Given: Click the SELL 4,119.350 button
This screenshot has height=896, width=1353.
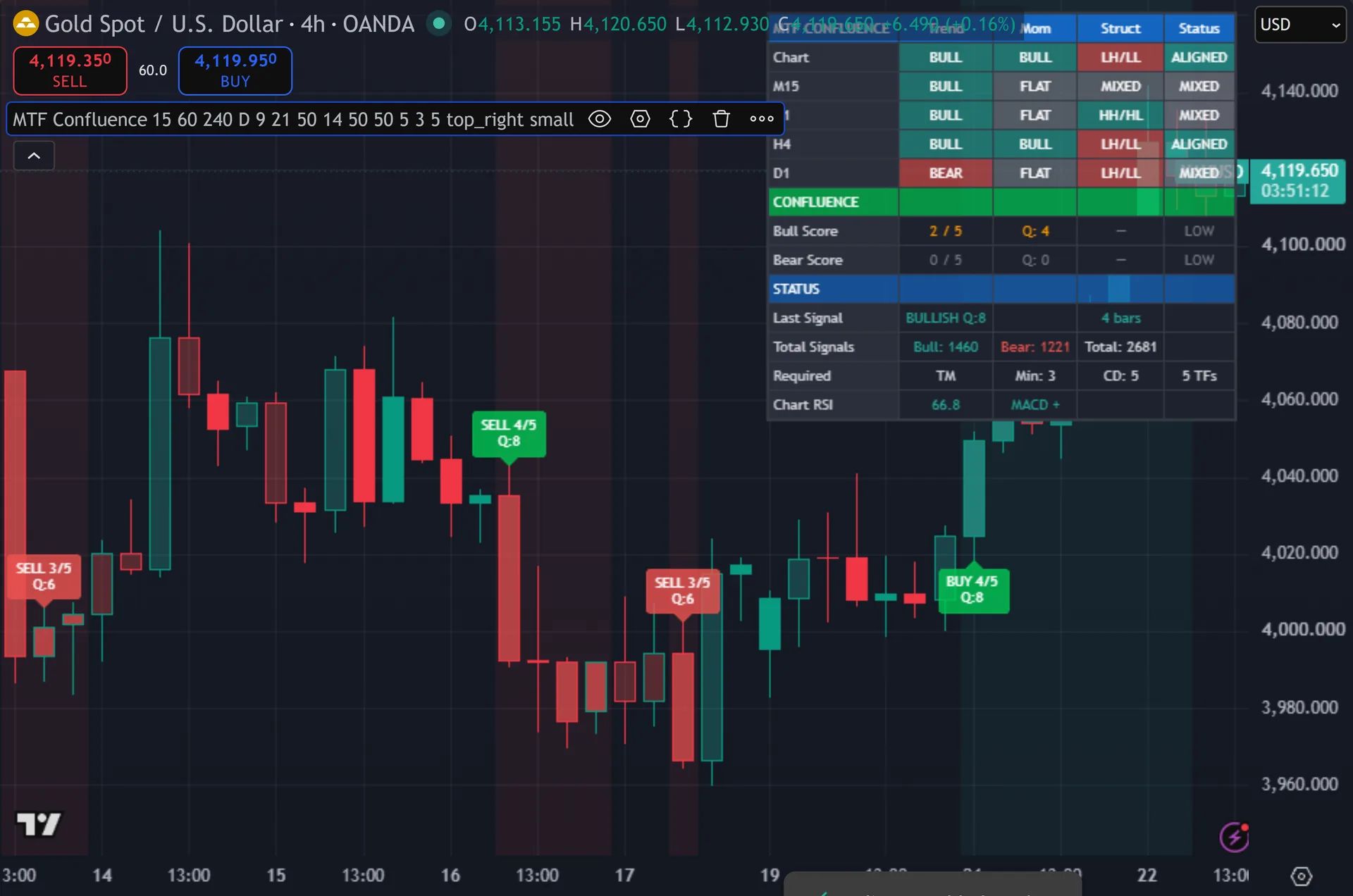Looking at the screenshot, I should [x=70, y=70].
